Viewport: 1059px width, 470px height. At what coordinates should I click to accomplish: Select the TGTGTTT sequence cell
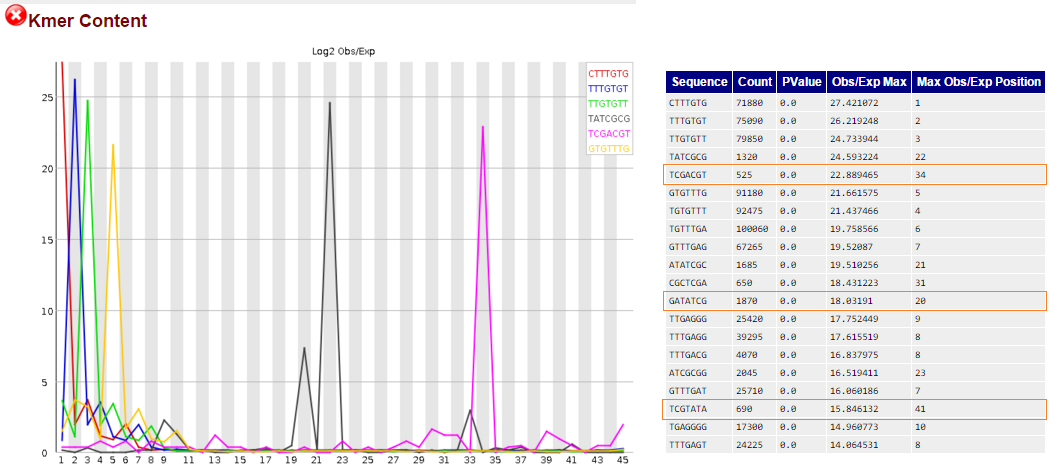click(699, 209)
